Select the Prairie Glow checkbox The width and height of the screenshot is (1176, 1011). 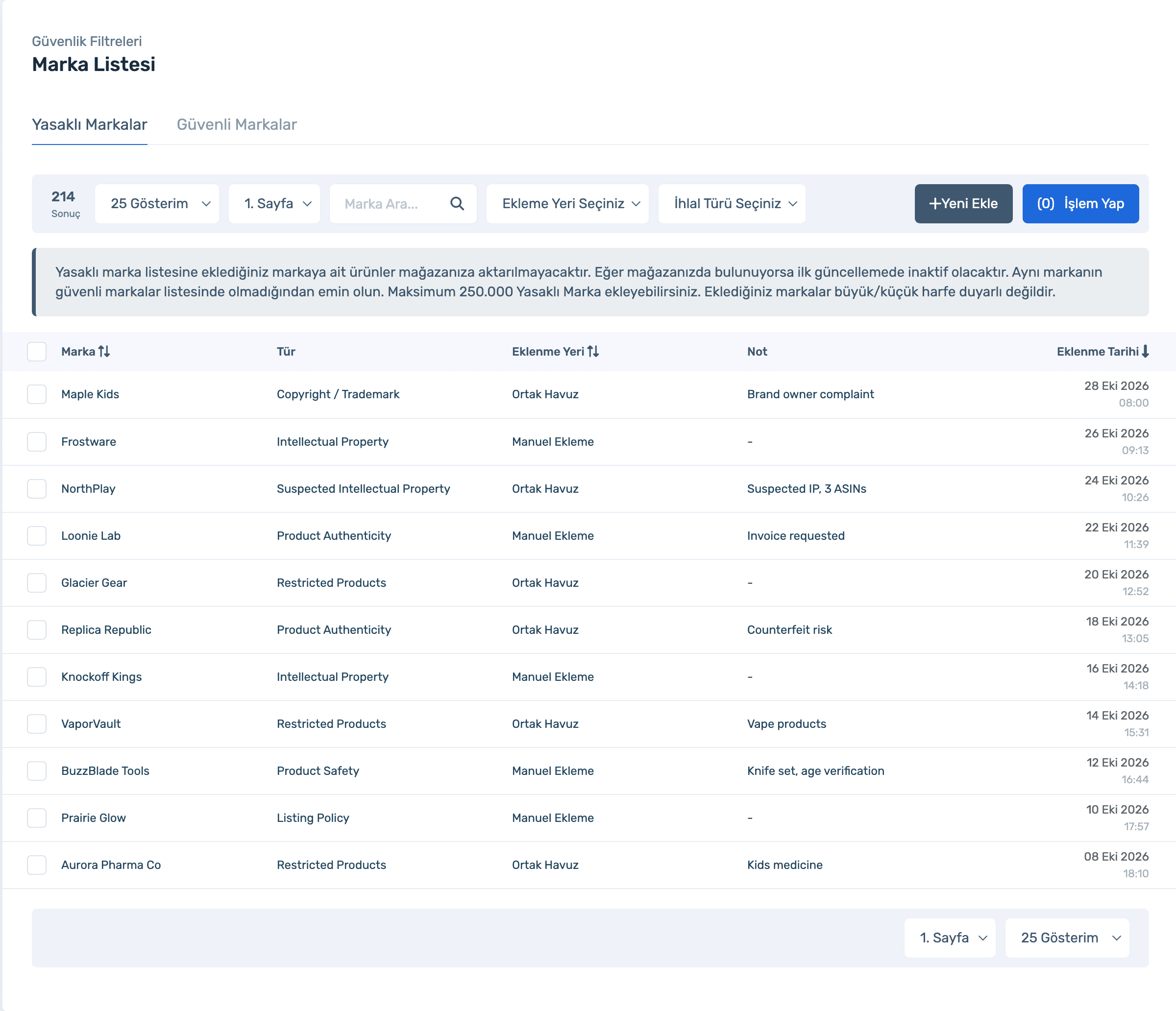(x=37, y=818)
